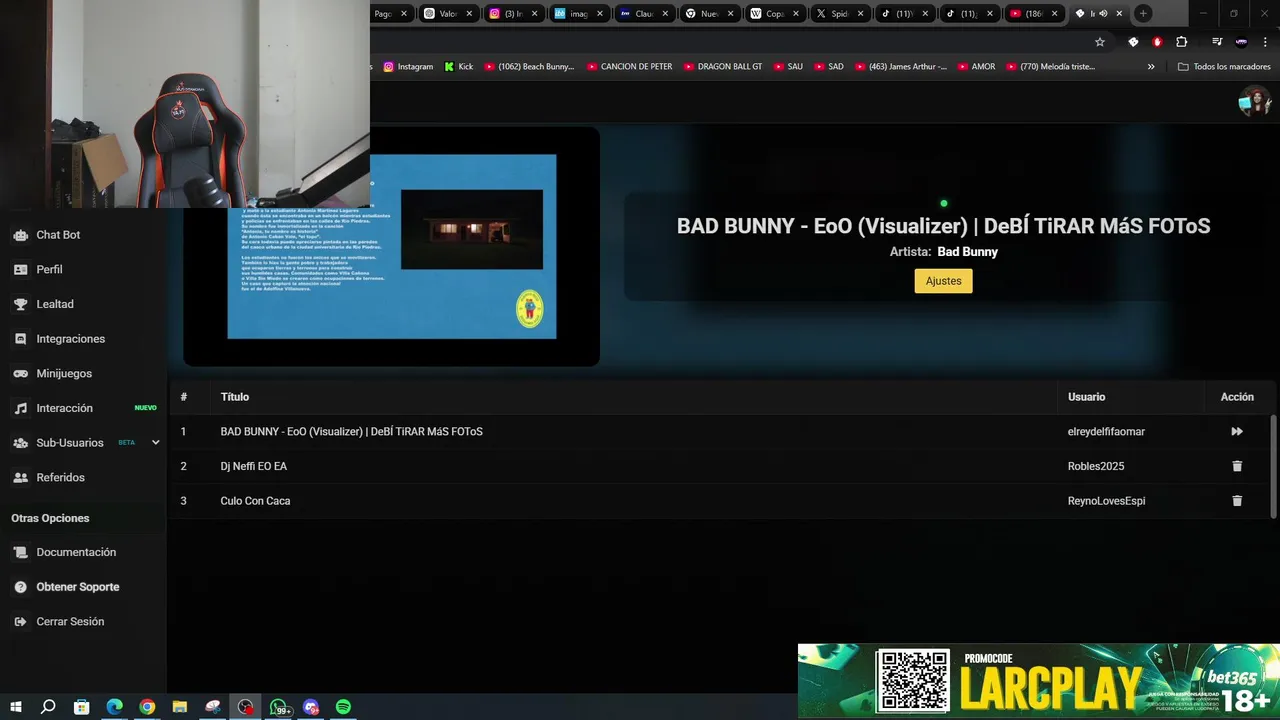Image resolution: width=1280 pixels, height=720 pixels.
Task: Select user elreydelfifaomar
Action: coord(1106,432)
